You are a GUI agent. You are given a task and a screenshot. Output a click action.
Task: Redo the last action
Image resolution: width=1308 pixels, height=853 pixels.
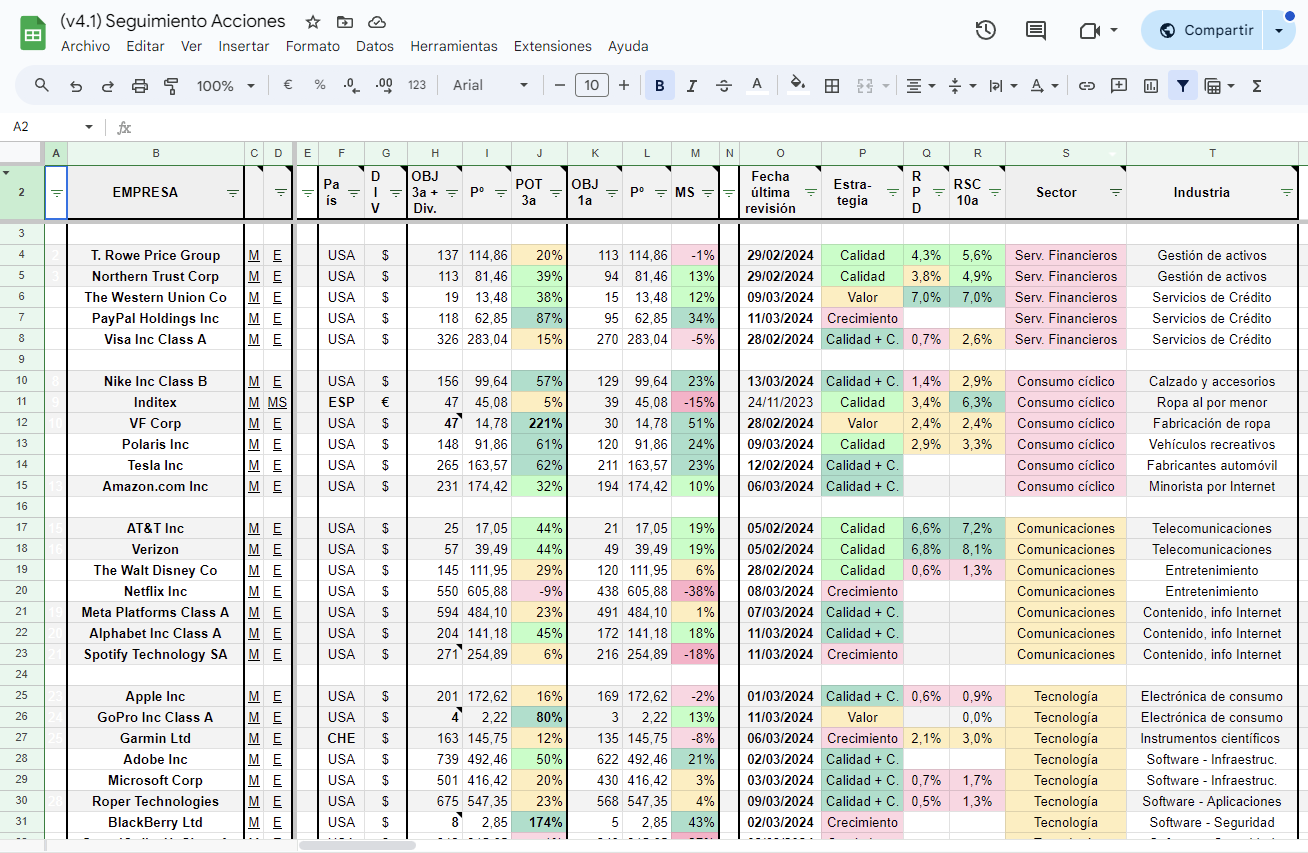click(108, 86)
